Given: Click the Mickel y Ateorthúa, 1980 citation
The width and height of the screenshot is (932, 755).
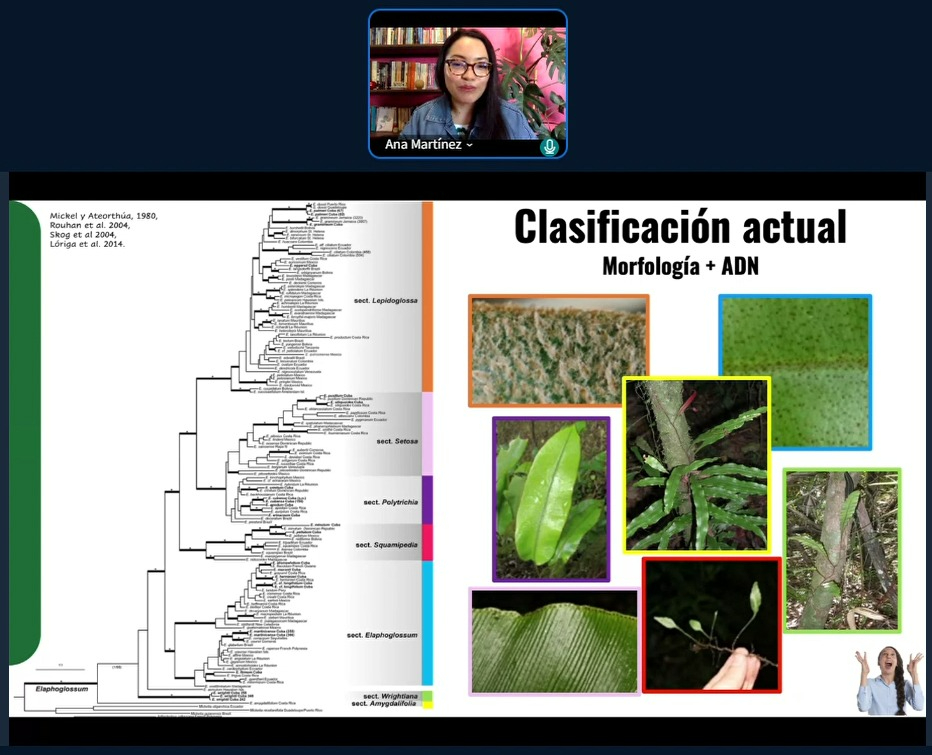Looking at the screenshot, I should [104, 216].
